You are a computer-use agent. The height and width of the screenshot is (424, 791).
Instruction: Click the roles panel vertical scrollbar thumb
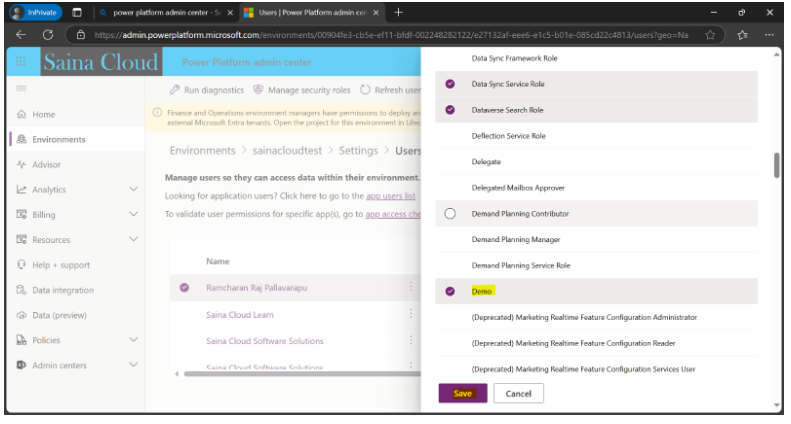(776, 166)
